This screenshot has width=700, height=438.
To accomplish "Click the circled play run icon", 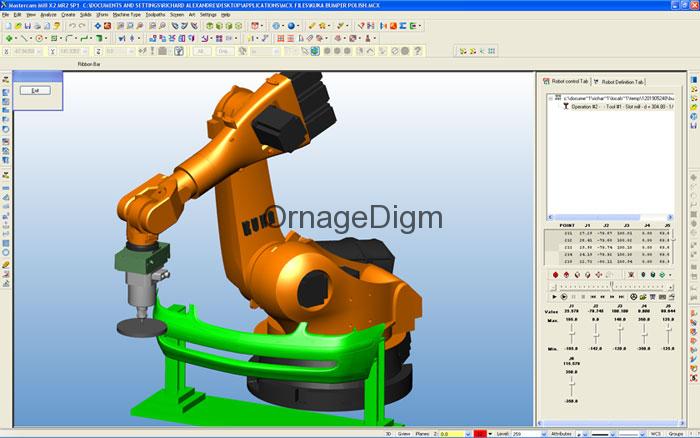I will click(x=564, y=297).
